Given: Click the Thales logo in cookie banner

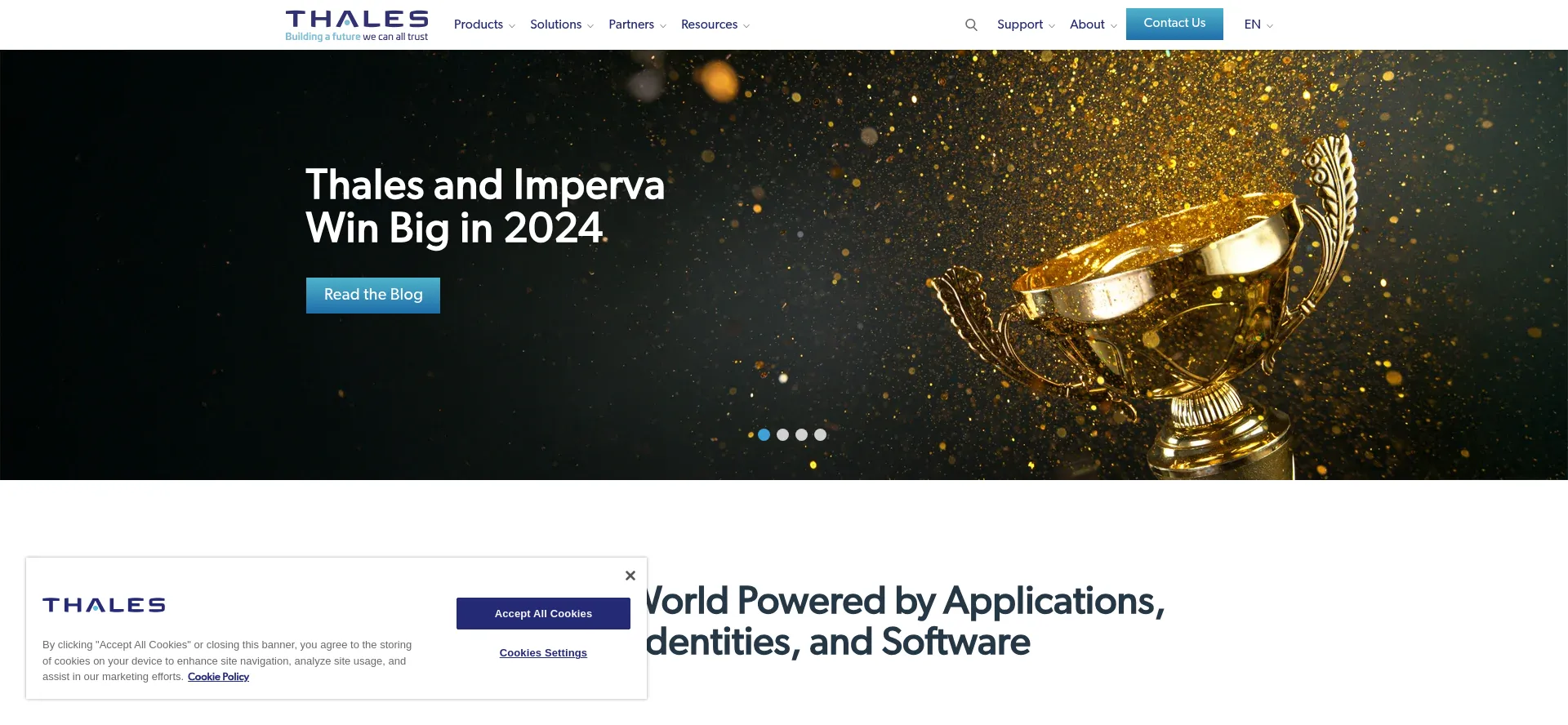Looking at the screenshot, I should (104, 605).
